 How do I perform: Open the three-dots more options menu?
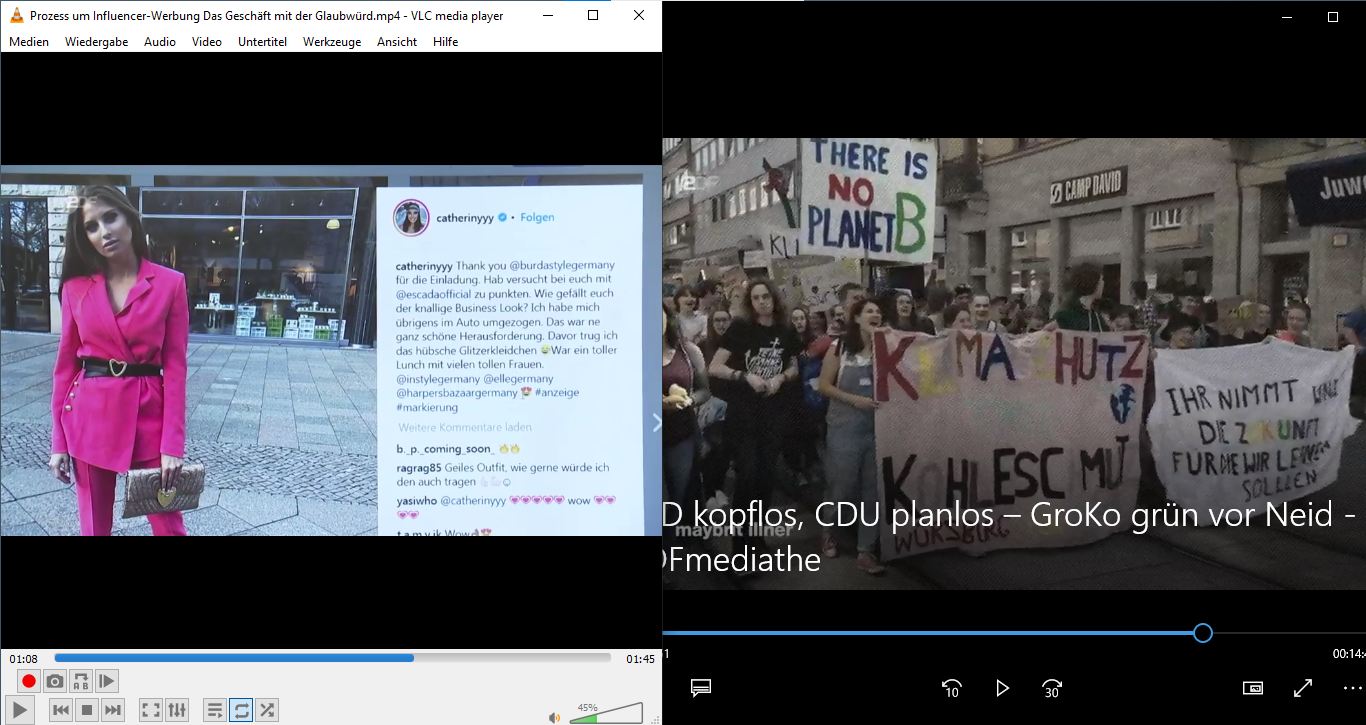(1352, 688)
